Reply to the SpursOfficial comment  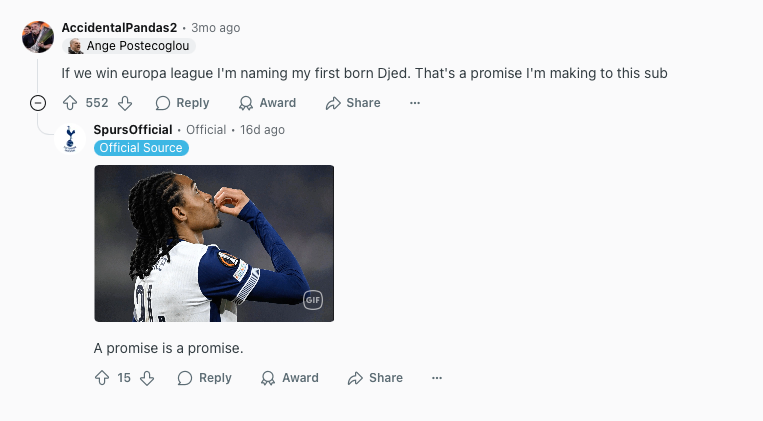[204, 378]
